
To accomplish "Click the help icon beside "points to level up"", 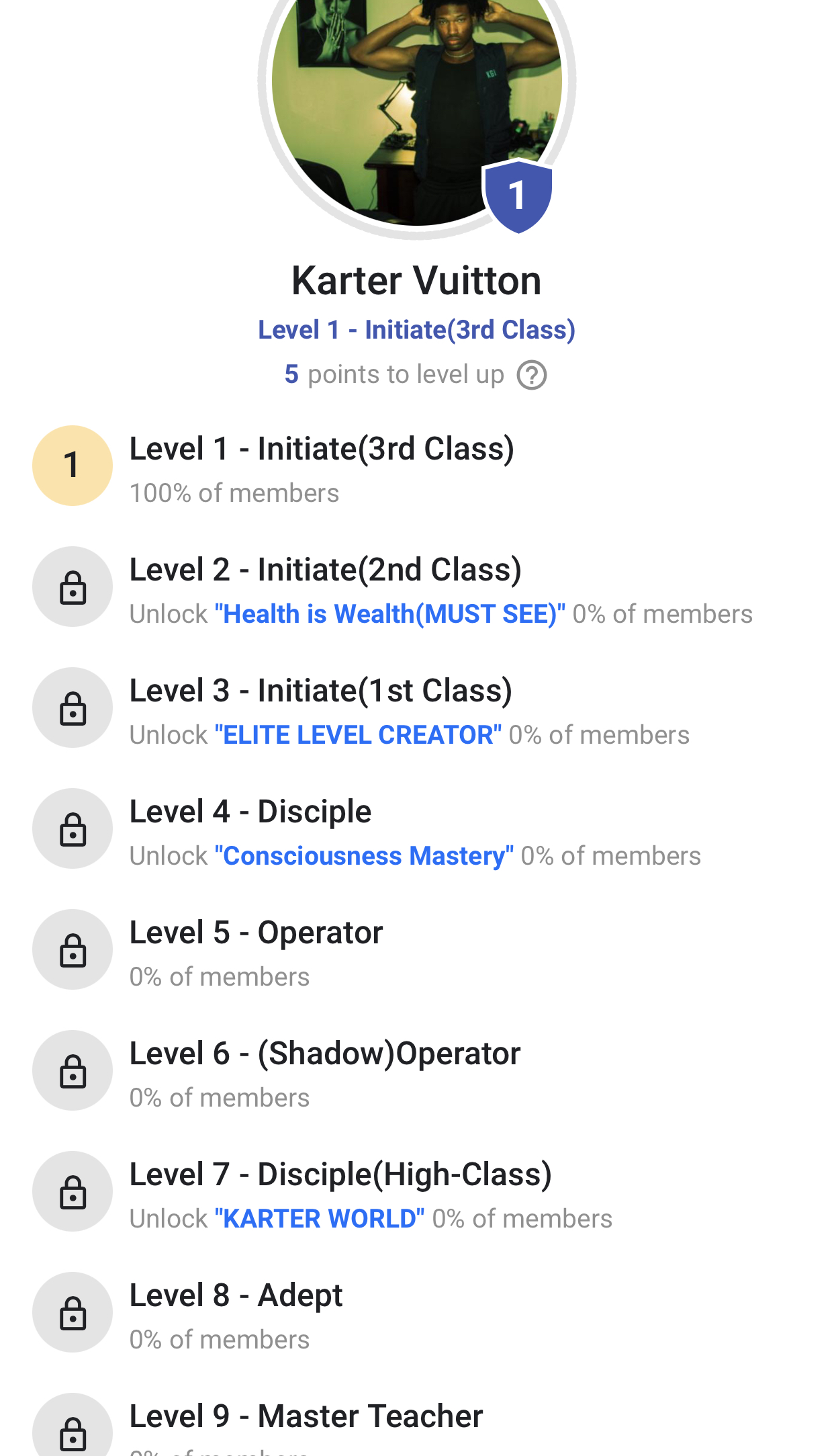I will (531, 374).
